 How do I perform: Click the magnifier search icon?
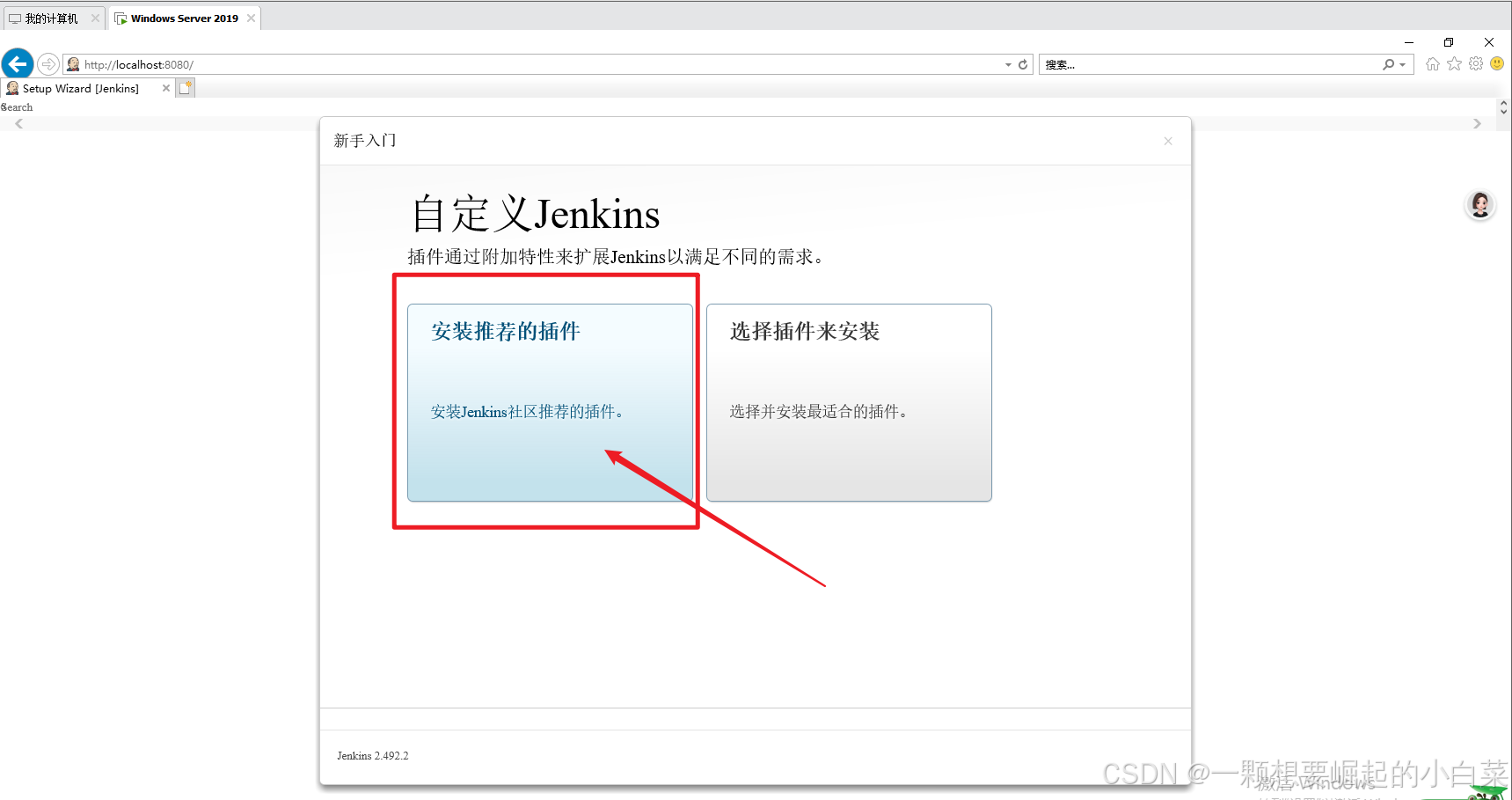tap(1388, 64)
